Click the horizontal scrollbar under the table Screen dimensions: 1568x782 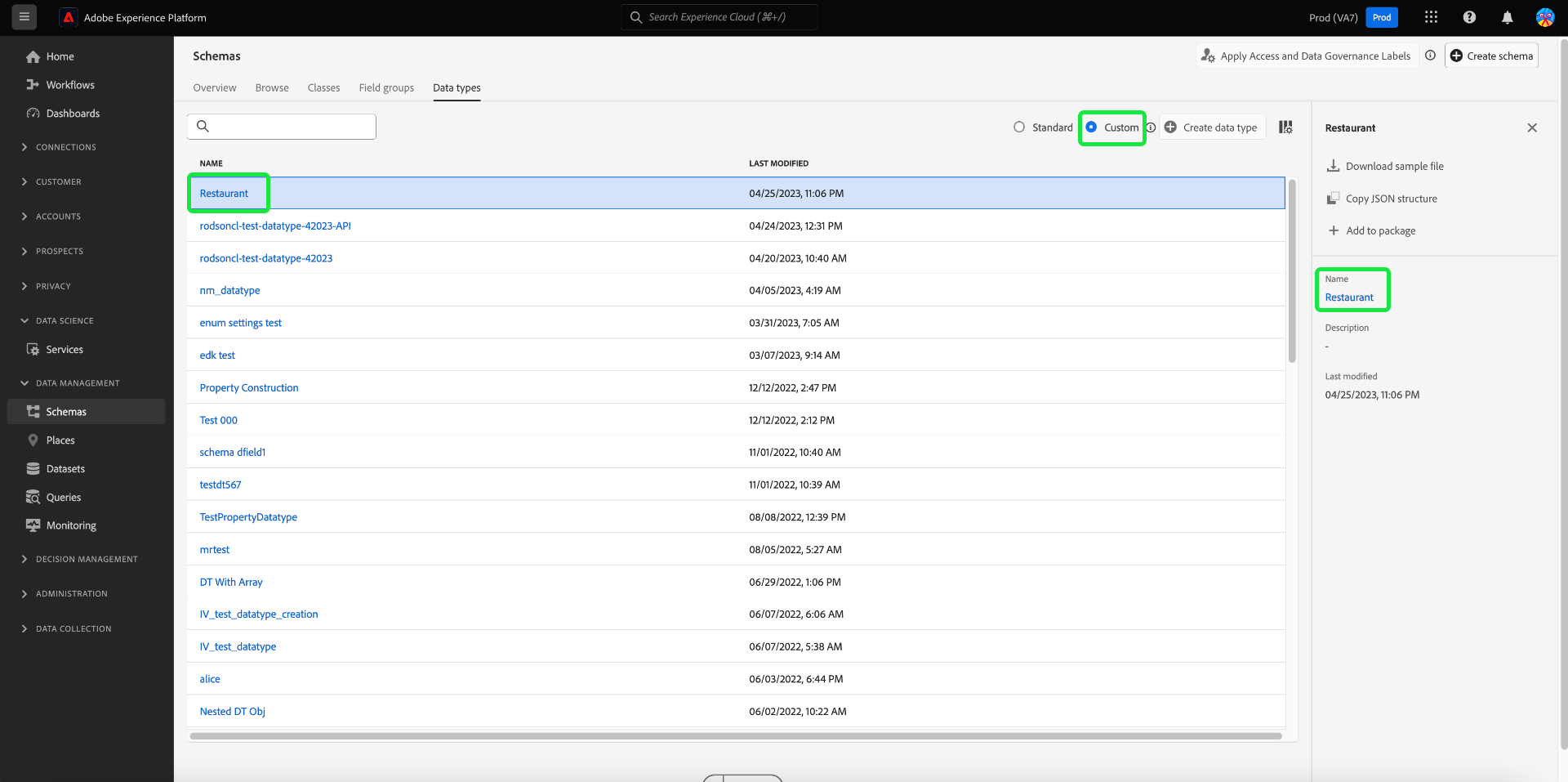736,736
